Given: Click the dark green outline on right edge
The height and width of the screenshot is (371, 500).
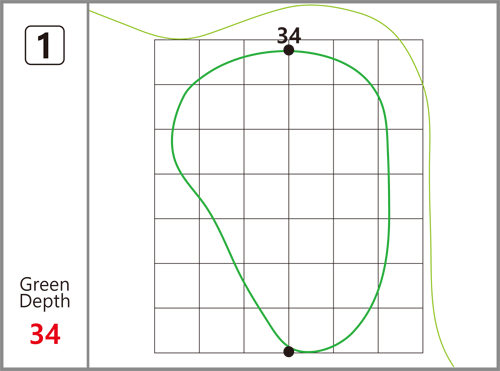Looking at the screenshot, I should tap(389, 200).
